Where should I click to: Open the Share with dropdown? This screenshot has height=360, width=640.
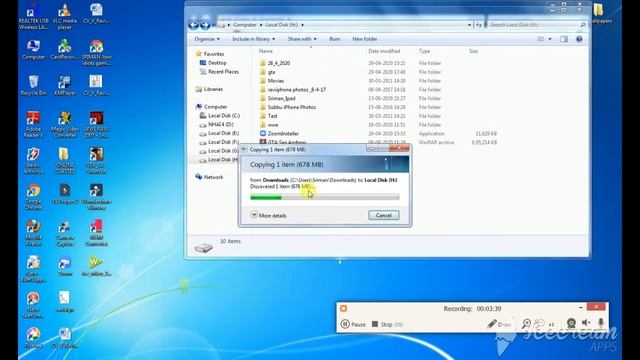[x=302, y=39]
